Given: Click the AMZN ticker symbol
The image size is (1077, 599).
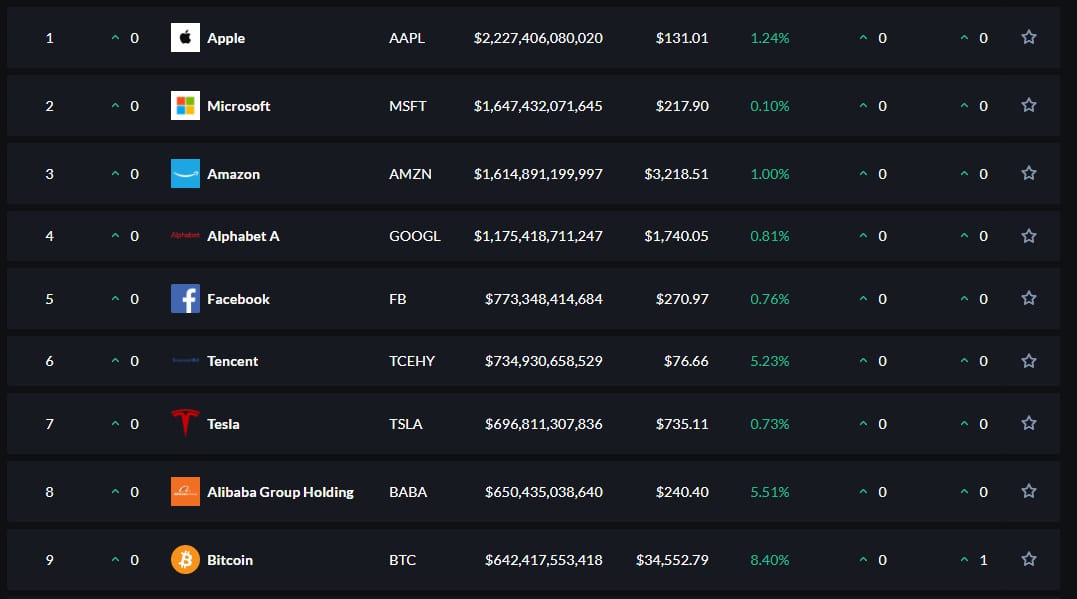Looking at the screenshot, I should pos(410,174).
